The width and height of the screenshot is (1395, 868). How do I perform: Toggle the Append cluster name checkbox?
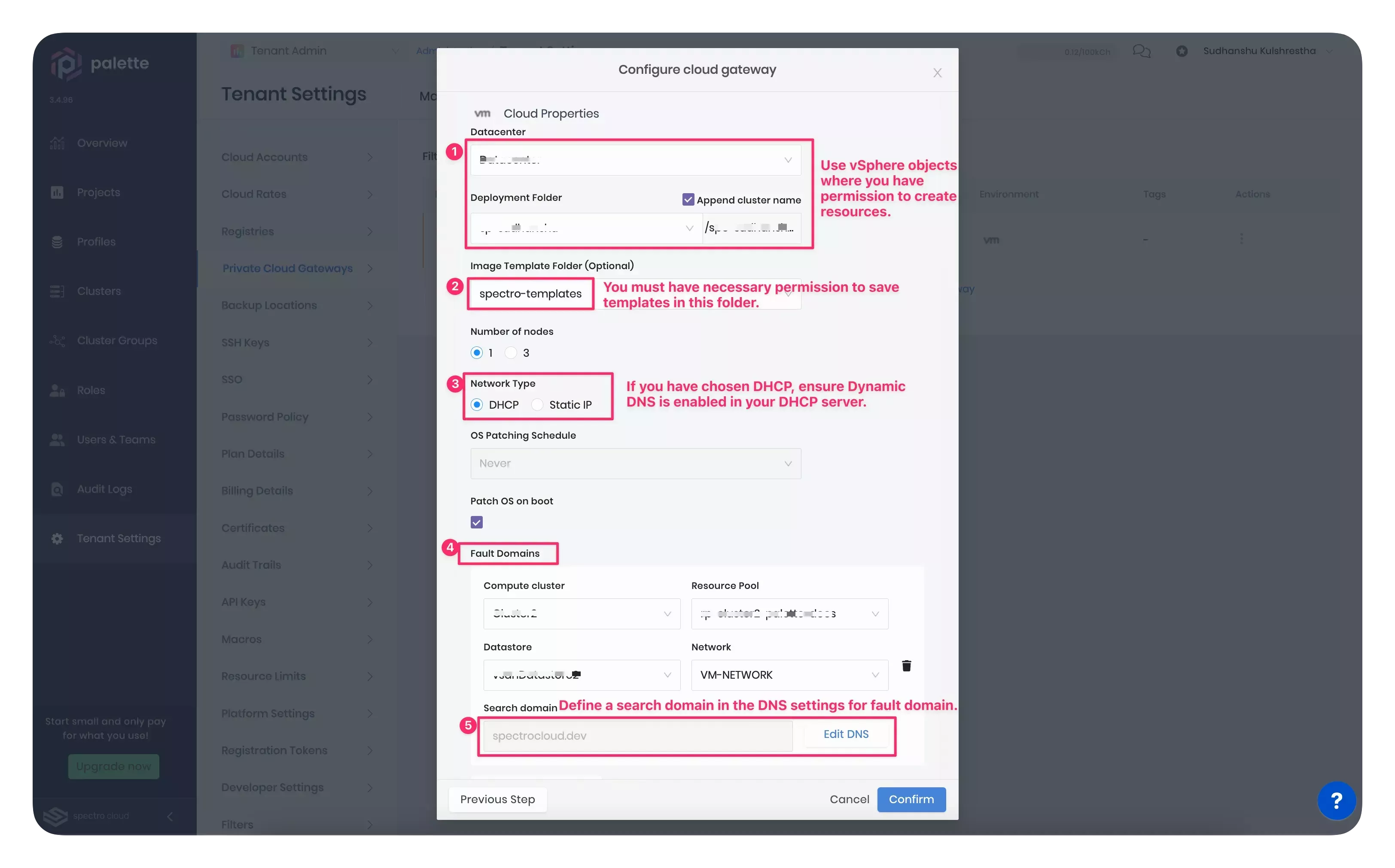click(x=688, y=199)
